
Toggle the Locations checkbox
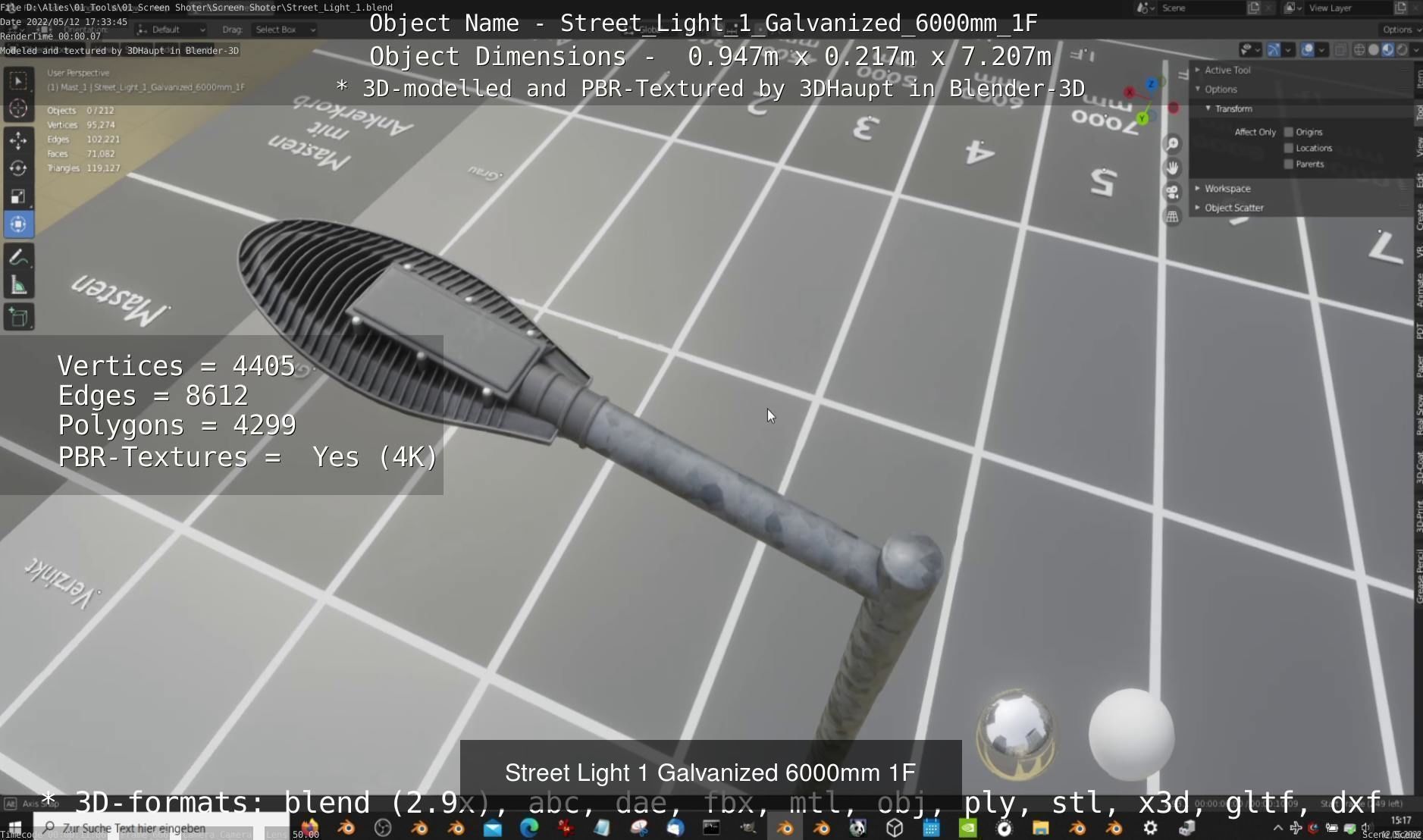tap(1289, 148)
